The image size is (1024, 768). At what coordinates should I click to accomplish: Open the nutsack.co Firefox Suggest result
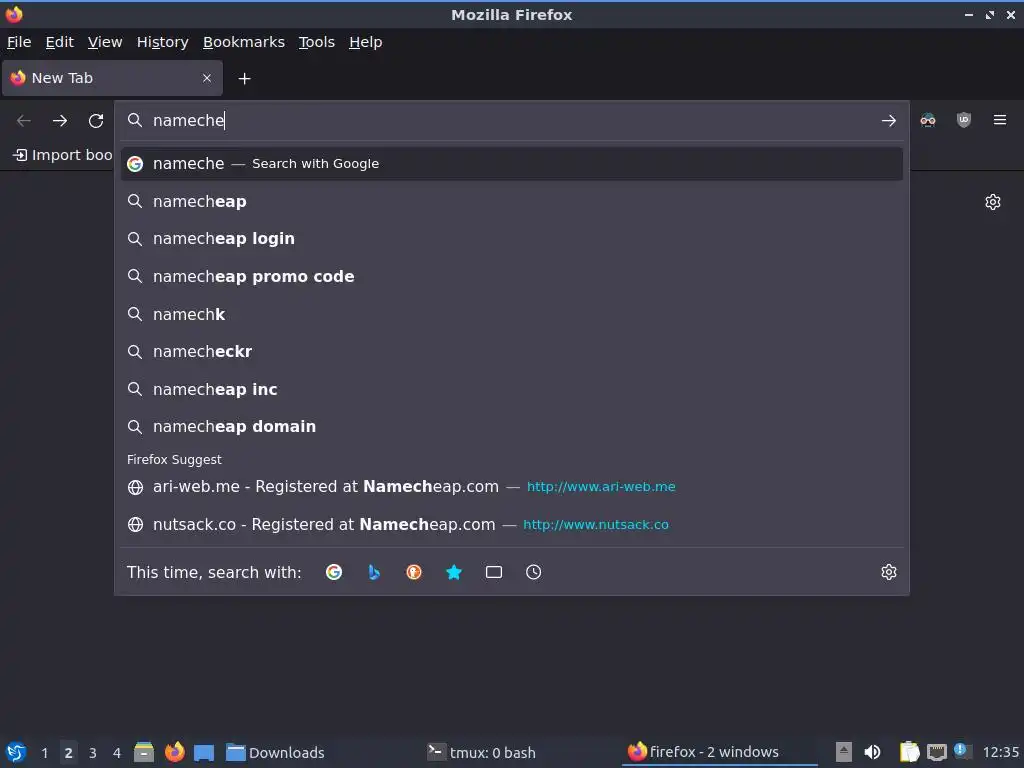[x=511, y=524]
